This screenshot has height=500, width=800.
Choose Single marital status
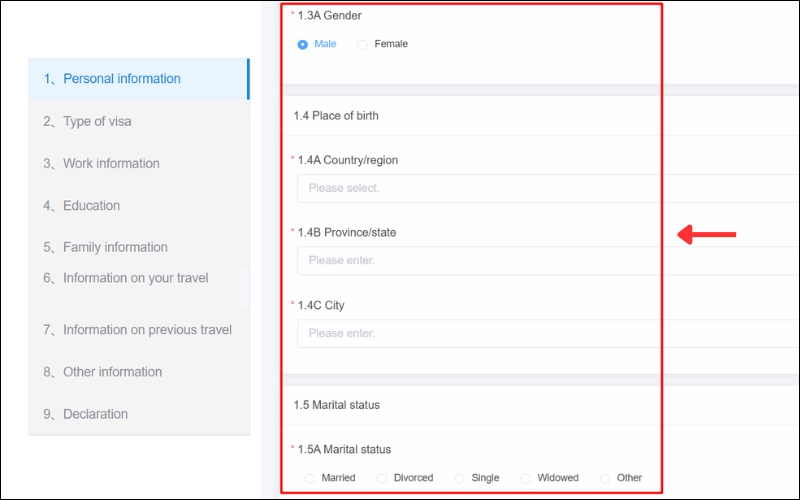click(460, 478)
